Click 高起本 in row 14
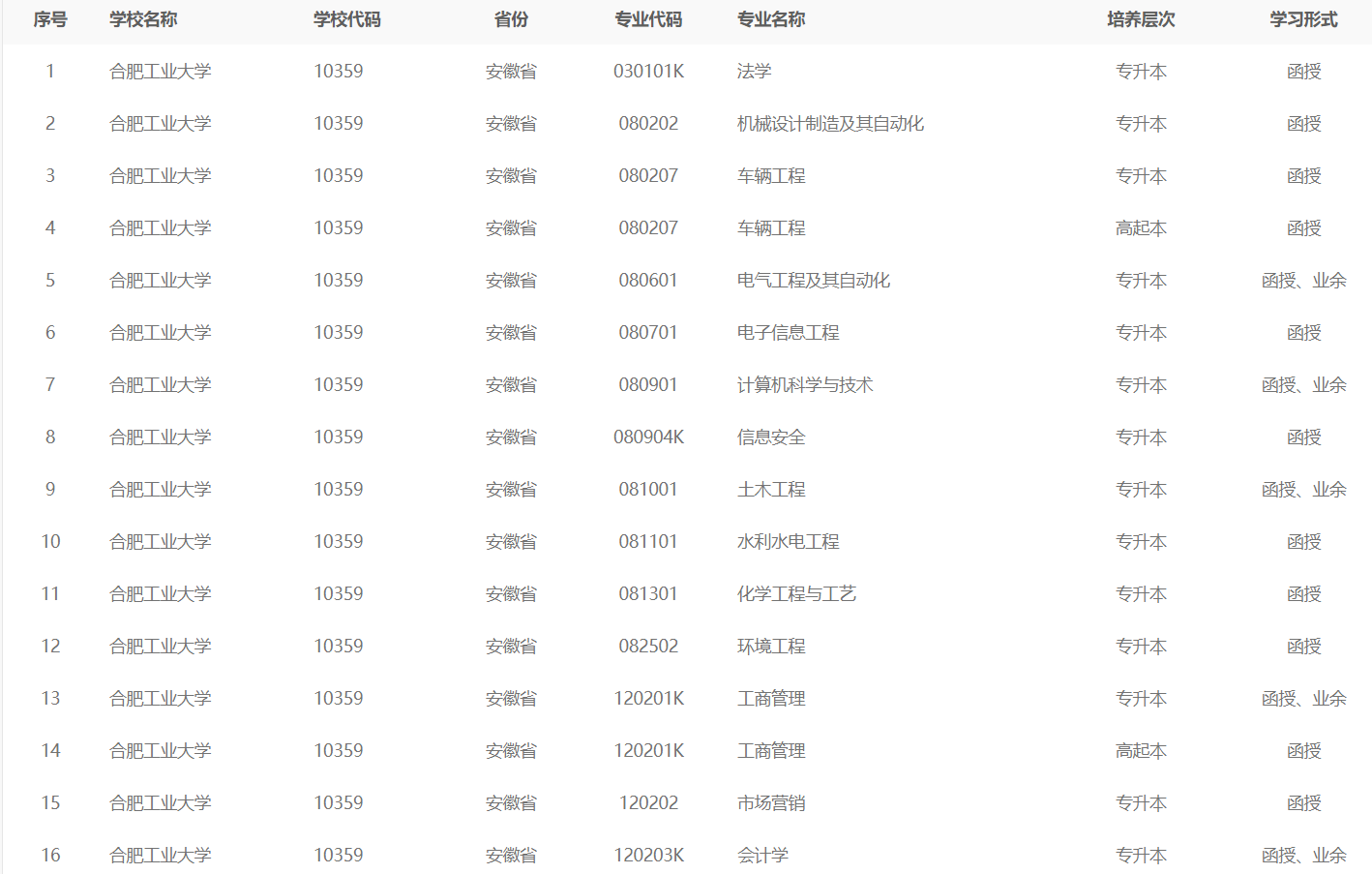The height and width of the screenshot is (874, 1372). [1141, 751]
